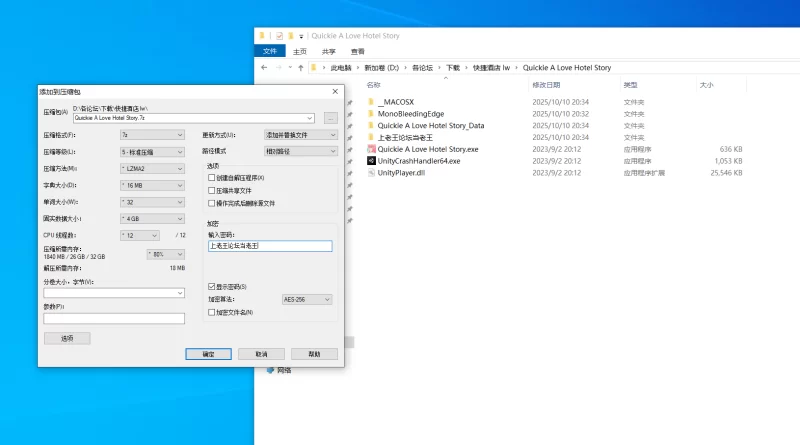This screenshot has width=800, height=445.
Task: Browse for archive path with the … button
Action: 331,118
